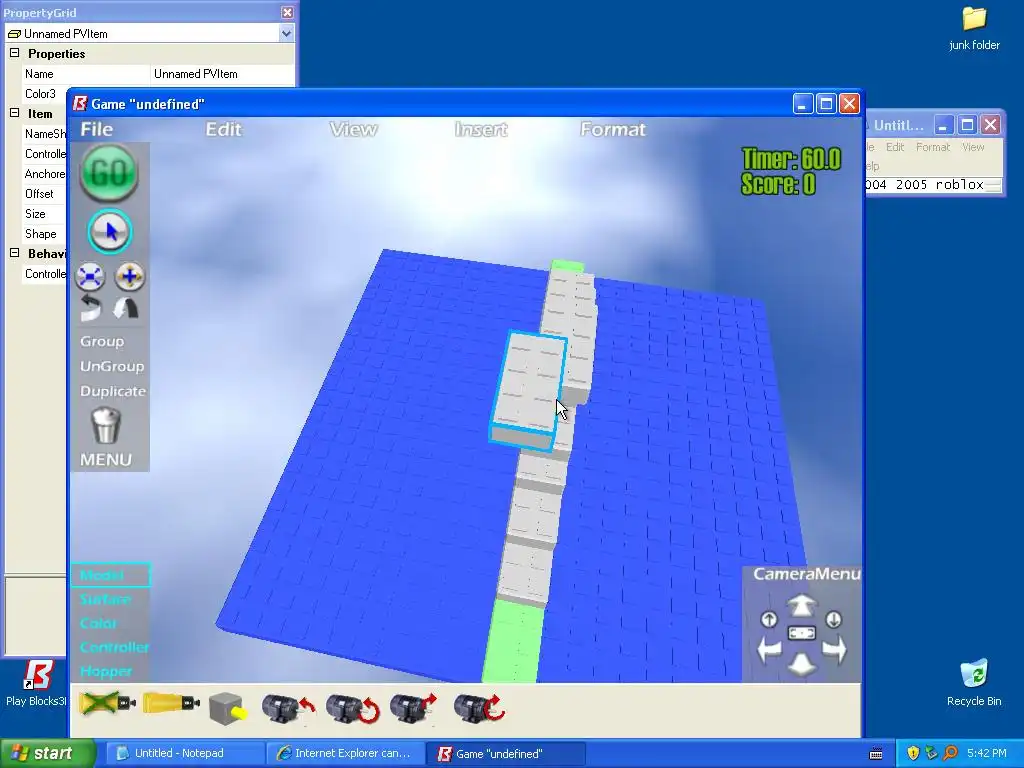Rotate camera right with right arrow
Screen dimensions: 1024x768
[834, 650]
